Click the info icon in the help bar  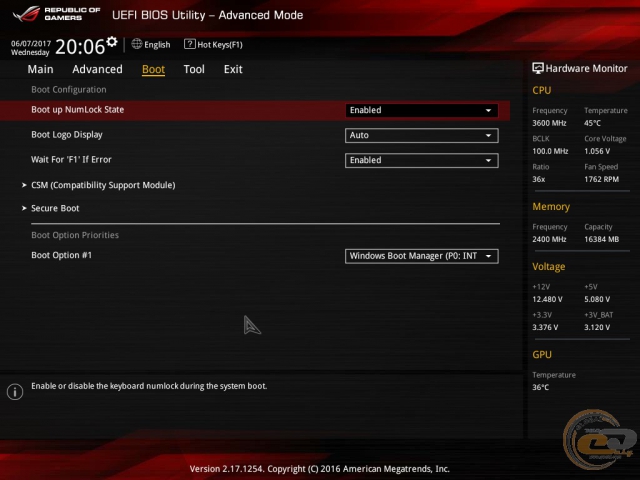[x=14, y=392]
